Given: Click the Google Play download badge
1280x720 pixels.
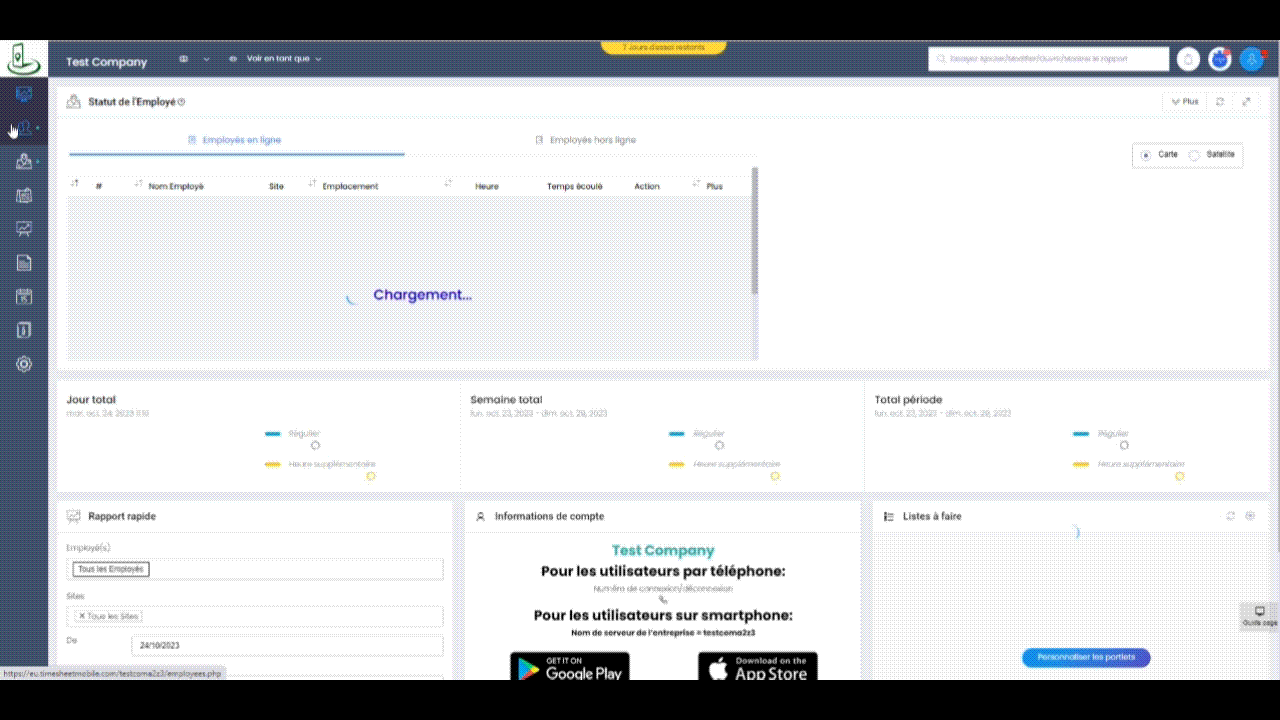Looking at the screenshot, I should 569,668.
